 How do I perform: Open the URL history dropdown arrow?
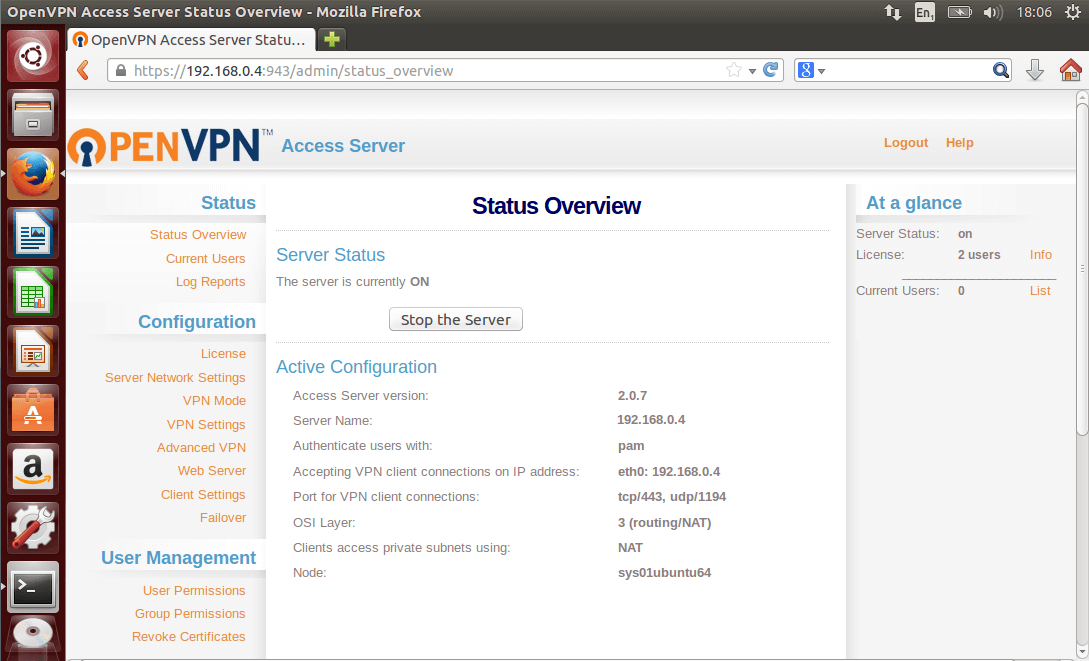coord(752,71)
